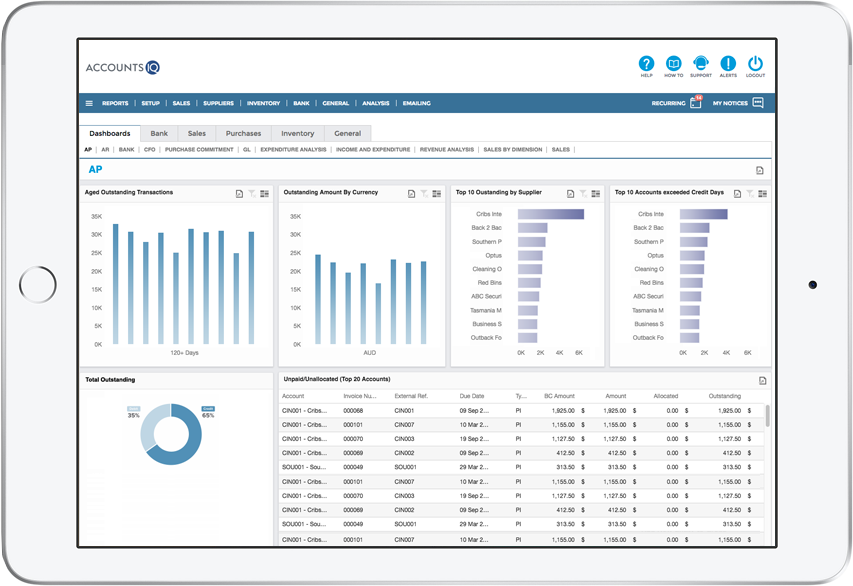Click 'Tasmania M' label in Outstanding by Supplier chart
The height and width of the screenshot is (586, 853).
(x=486, y=311)
